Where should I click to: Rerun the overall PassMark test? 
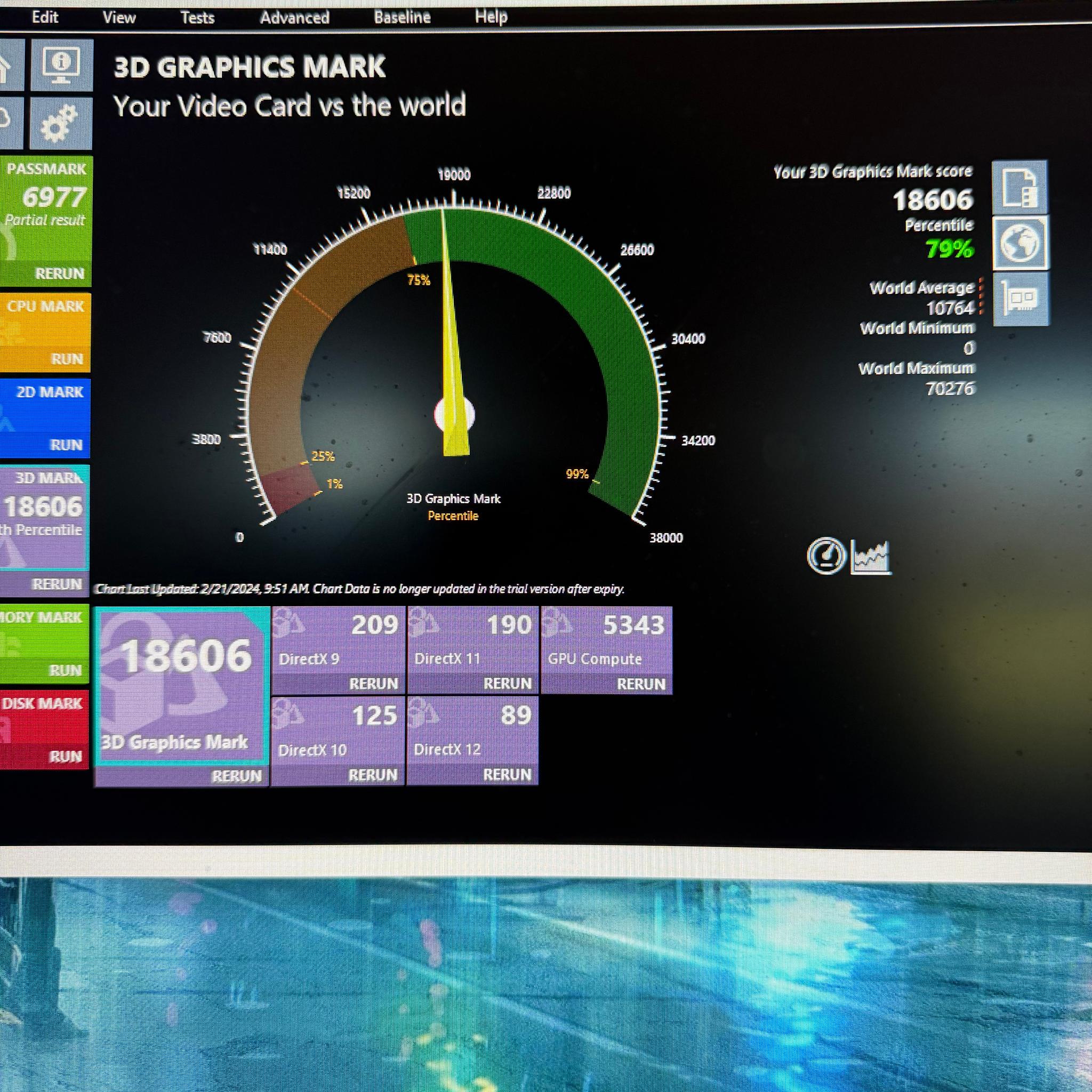click(x=60, y=274)
